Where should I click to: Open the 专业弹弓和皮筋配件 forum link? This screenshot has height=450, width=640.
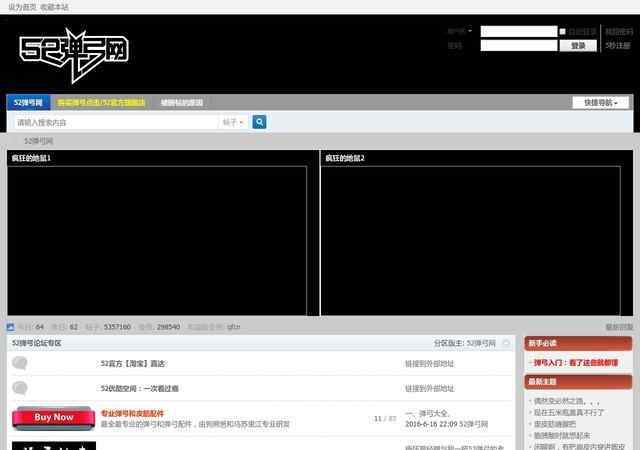132,413
